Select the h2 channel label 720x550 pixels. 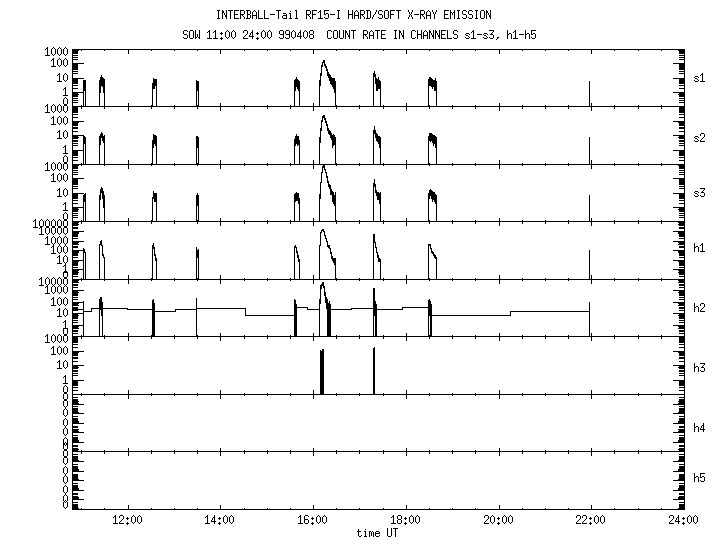[x=699, y=308]
